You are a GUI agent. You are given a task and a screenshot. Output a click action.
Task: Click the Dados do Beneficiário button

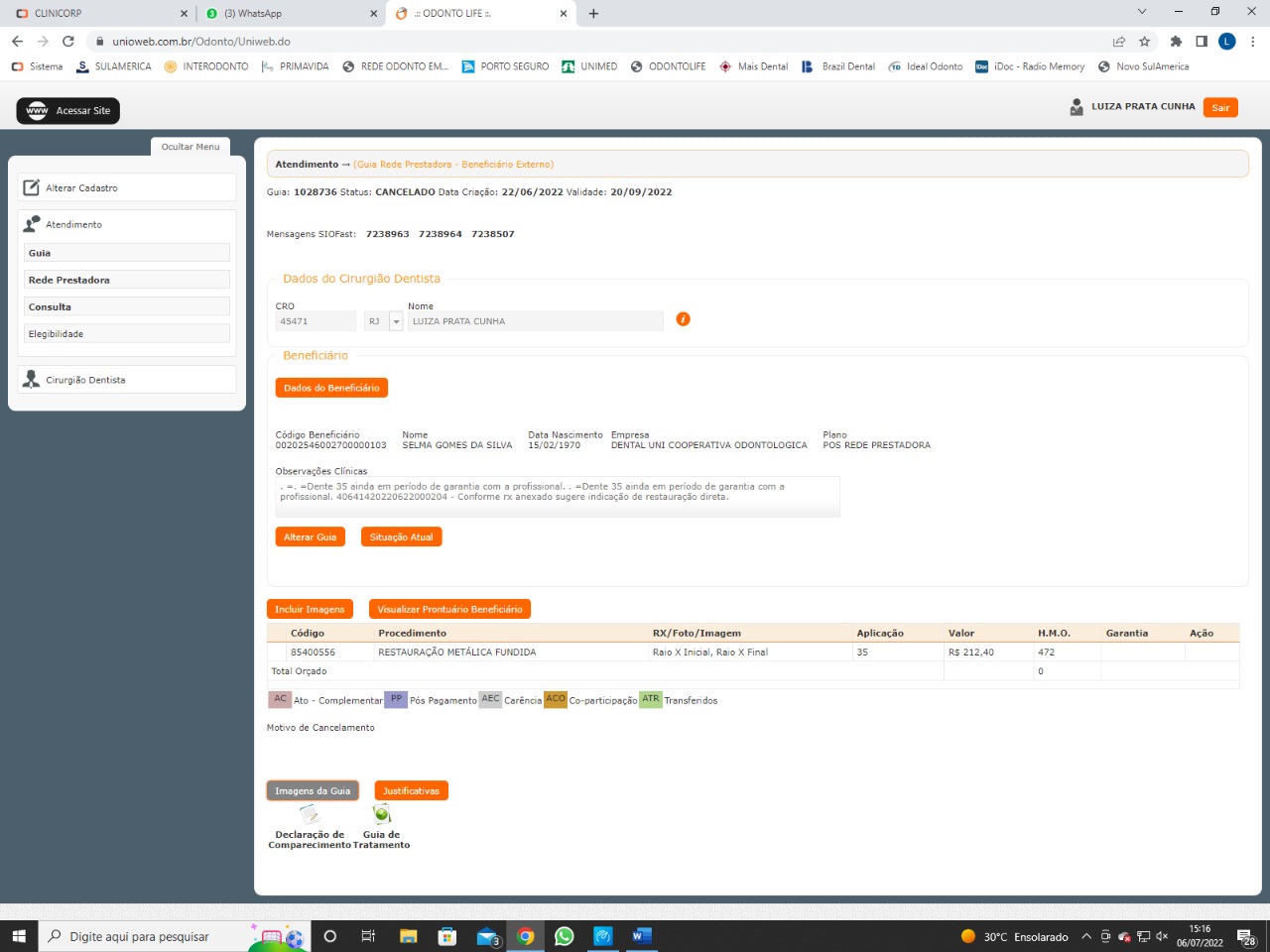pyautogui.click(x=331, y=388)
